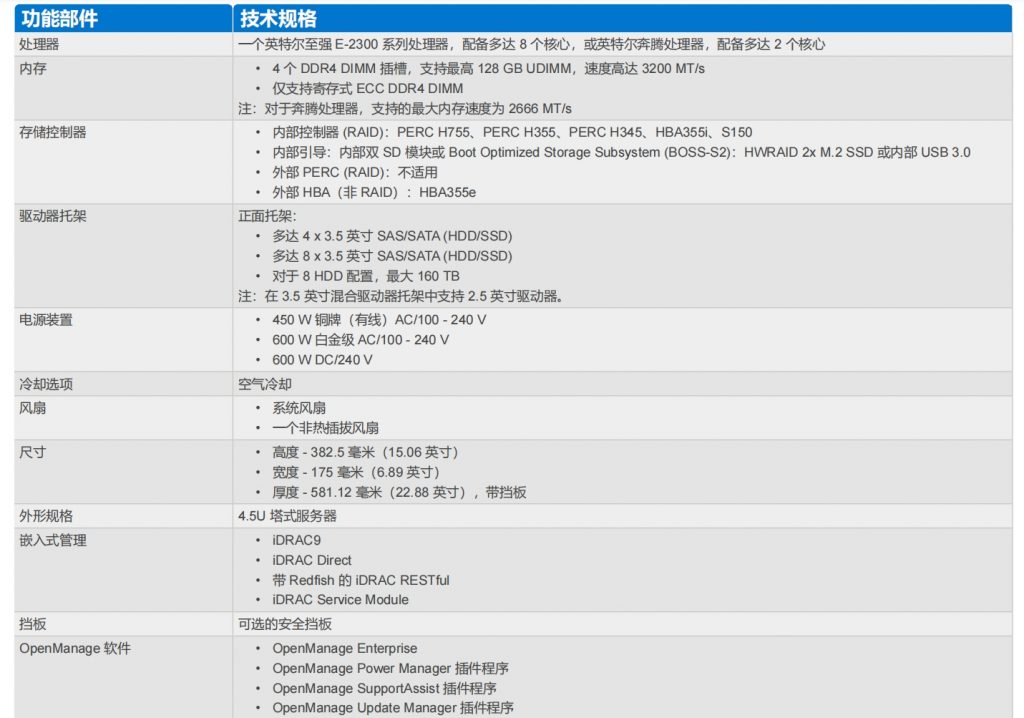Click 对于 8 HDD 配置，最大 160 TB
Viewport: 1024px width, 718px height.
coord(366,276)
